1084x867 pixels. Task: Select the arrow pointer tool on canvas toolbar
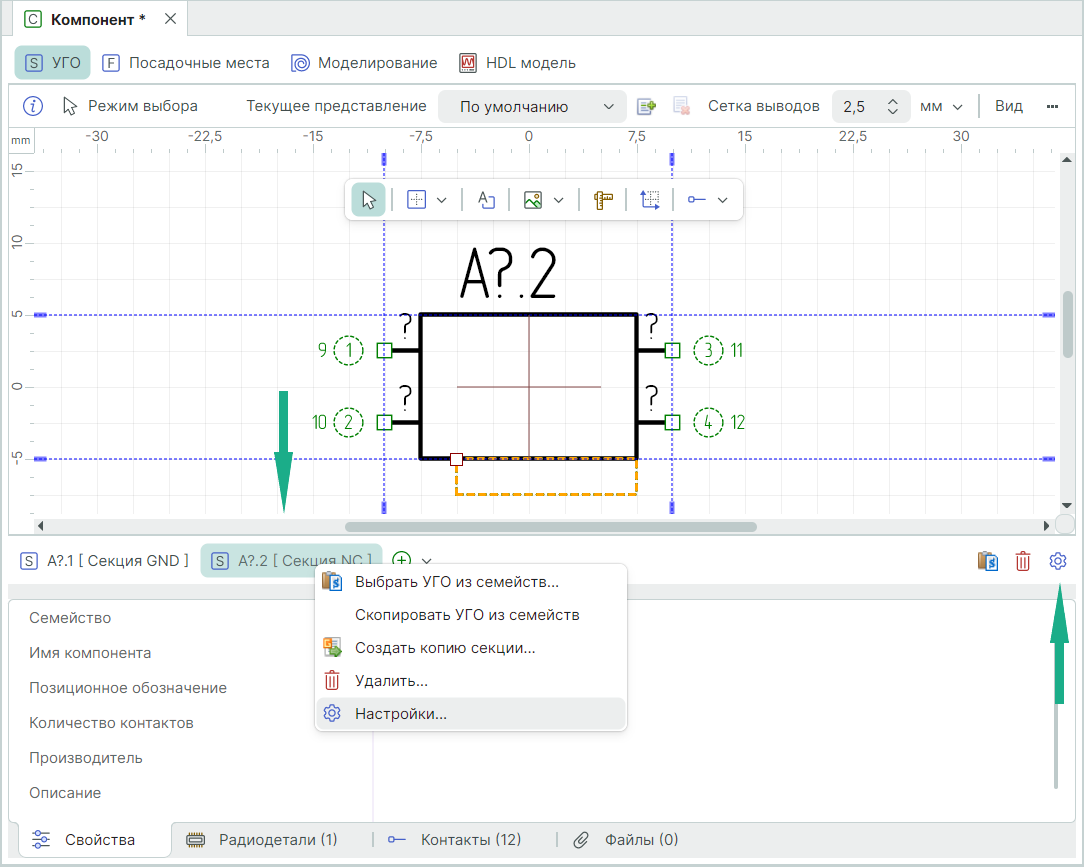[x=368, y=200]
